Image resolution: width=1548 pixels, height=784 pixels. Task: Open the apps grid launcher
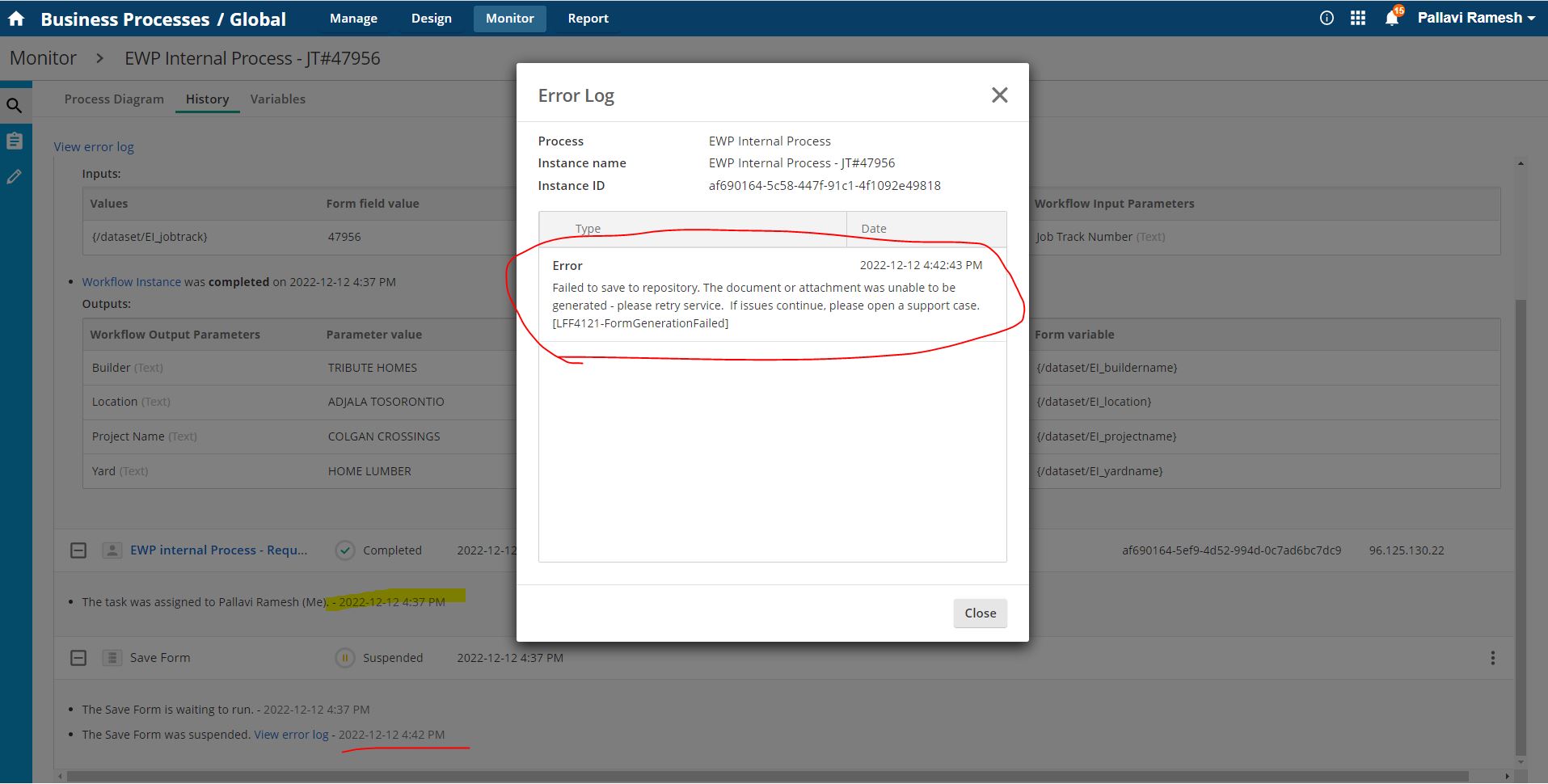1358,19
